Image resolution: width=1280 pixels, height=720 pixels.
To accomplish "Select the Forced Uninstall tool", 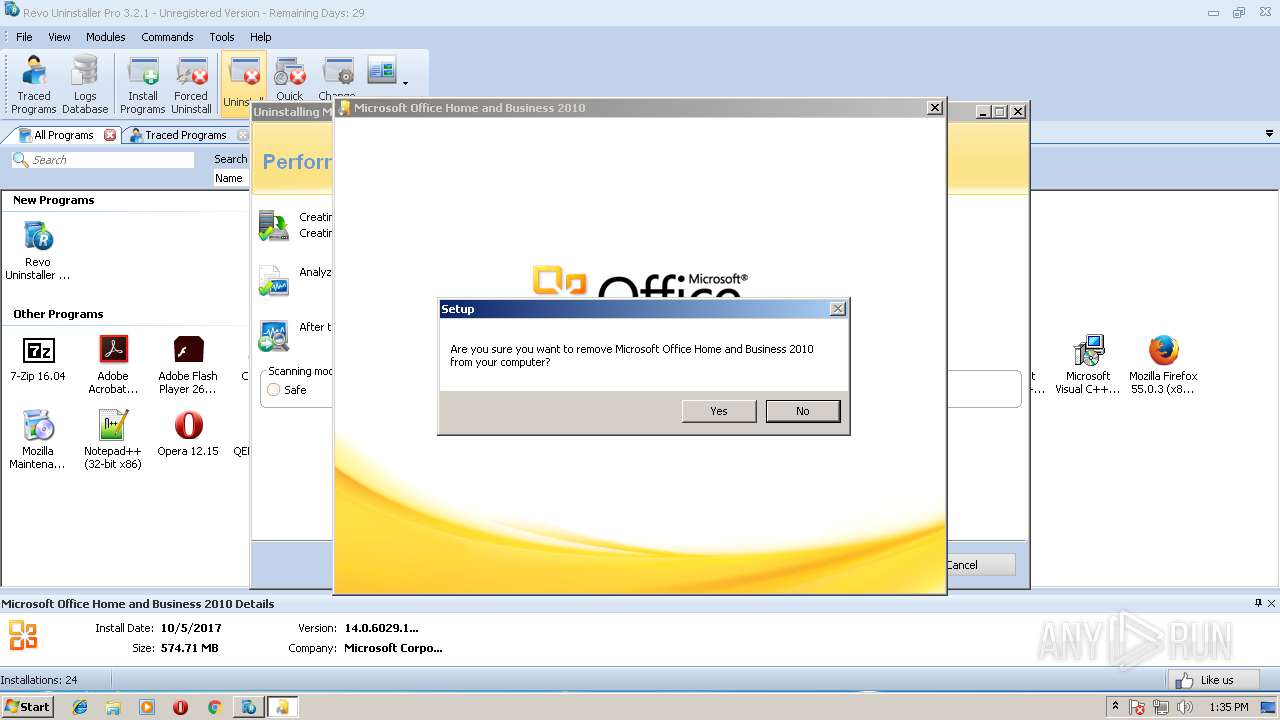I will (x=191, y=85).
